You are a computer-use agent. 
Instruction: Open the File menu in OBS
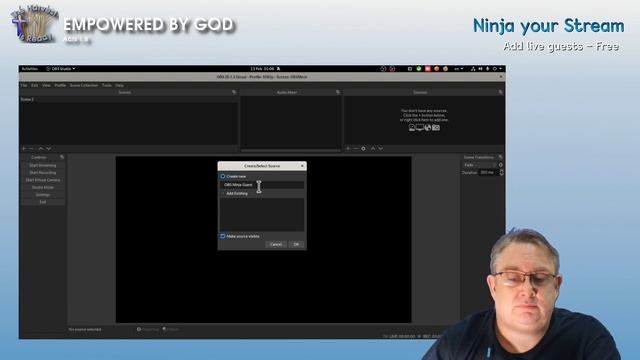tap(24, 86)
